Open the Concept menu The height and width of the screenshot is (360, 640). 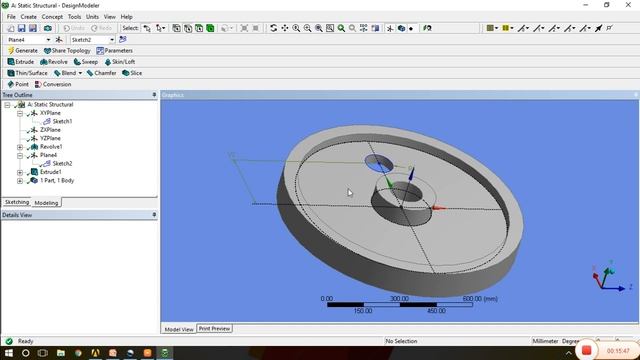[x=52, y=17]
